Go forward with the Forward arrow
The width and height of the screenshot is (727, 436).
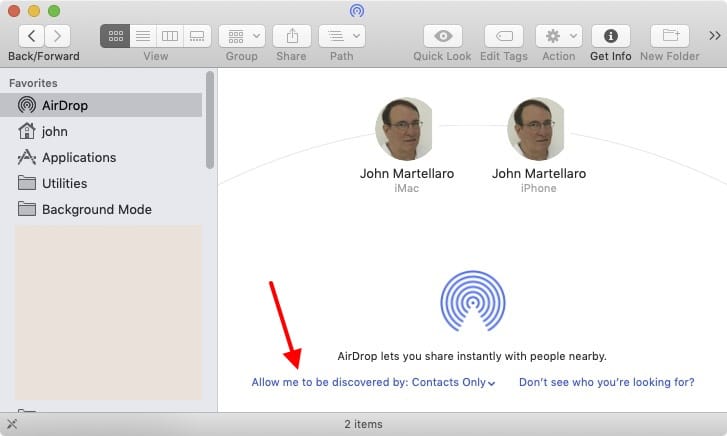click(57, 36)
